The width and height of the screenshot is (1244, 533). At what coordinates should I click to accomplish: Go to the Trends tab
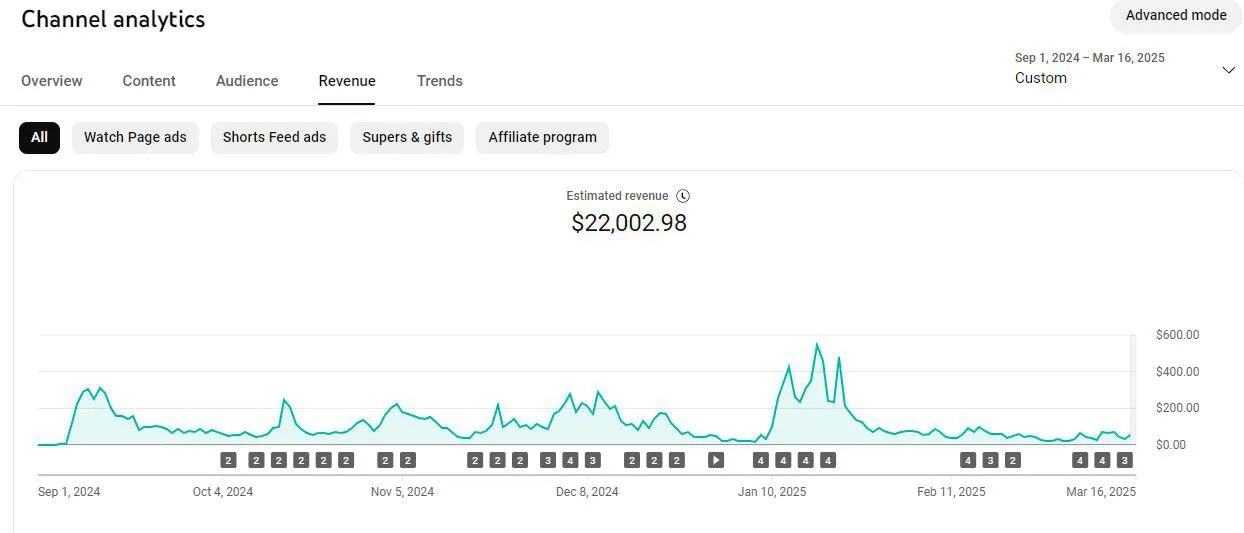coord(440,81)
